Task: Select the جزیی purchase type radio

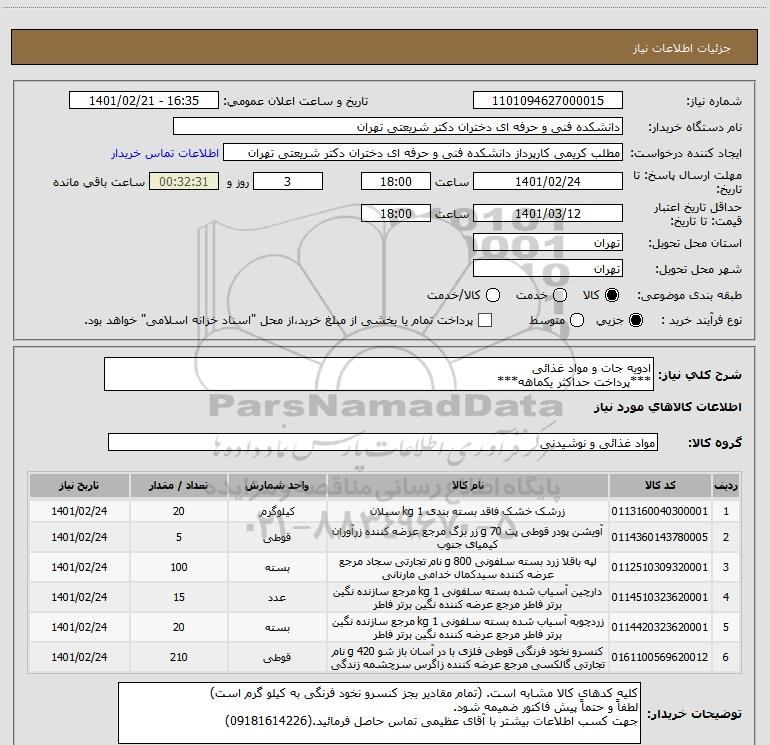Action: [x=635, y=321]
